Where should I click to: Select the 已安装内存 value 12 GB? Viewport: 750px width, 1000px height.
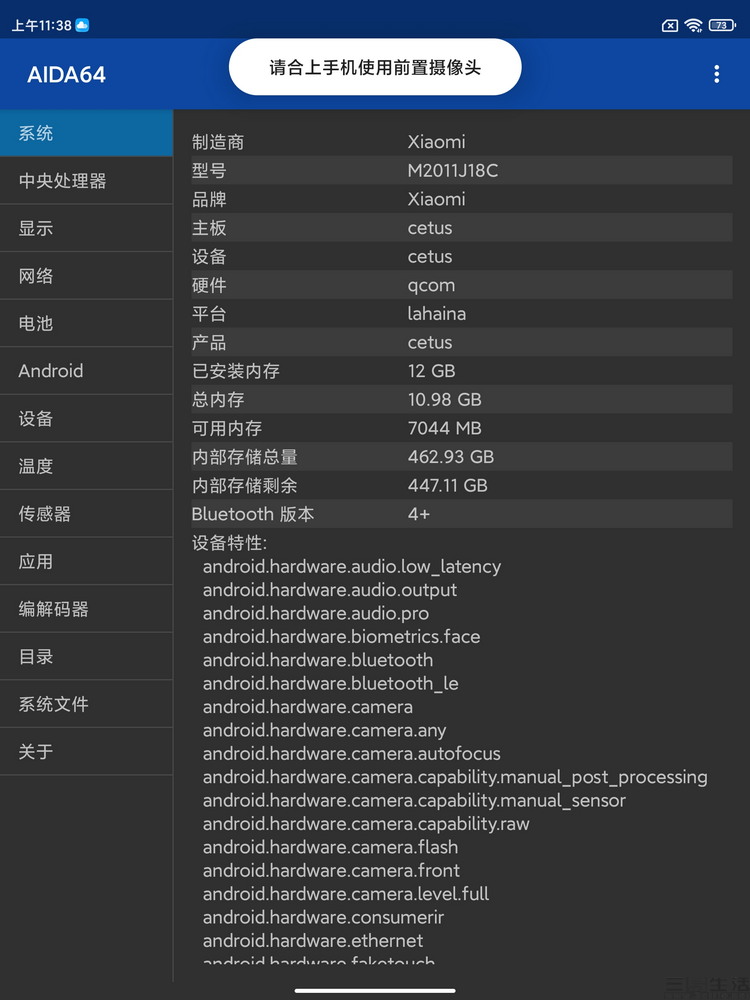(x=431, y=371)
